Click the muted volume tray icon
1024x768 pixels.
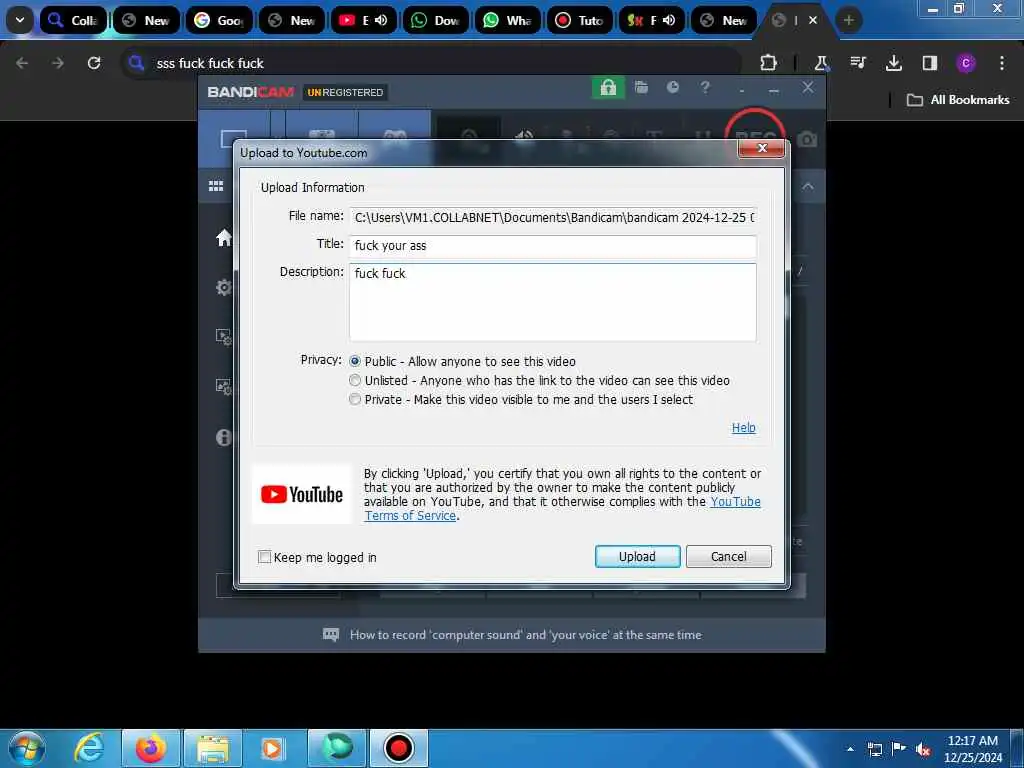pos(923,750)
